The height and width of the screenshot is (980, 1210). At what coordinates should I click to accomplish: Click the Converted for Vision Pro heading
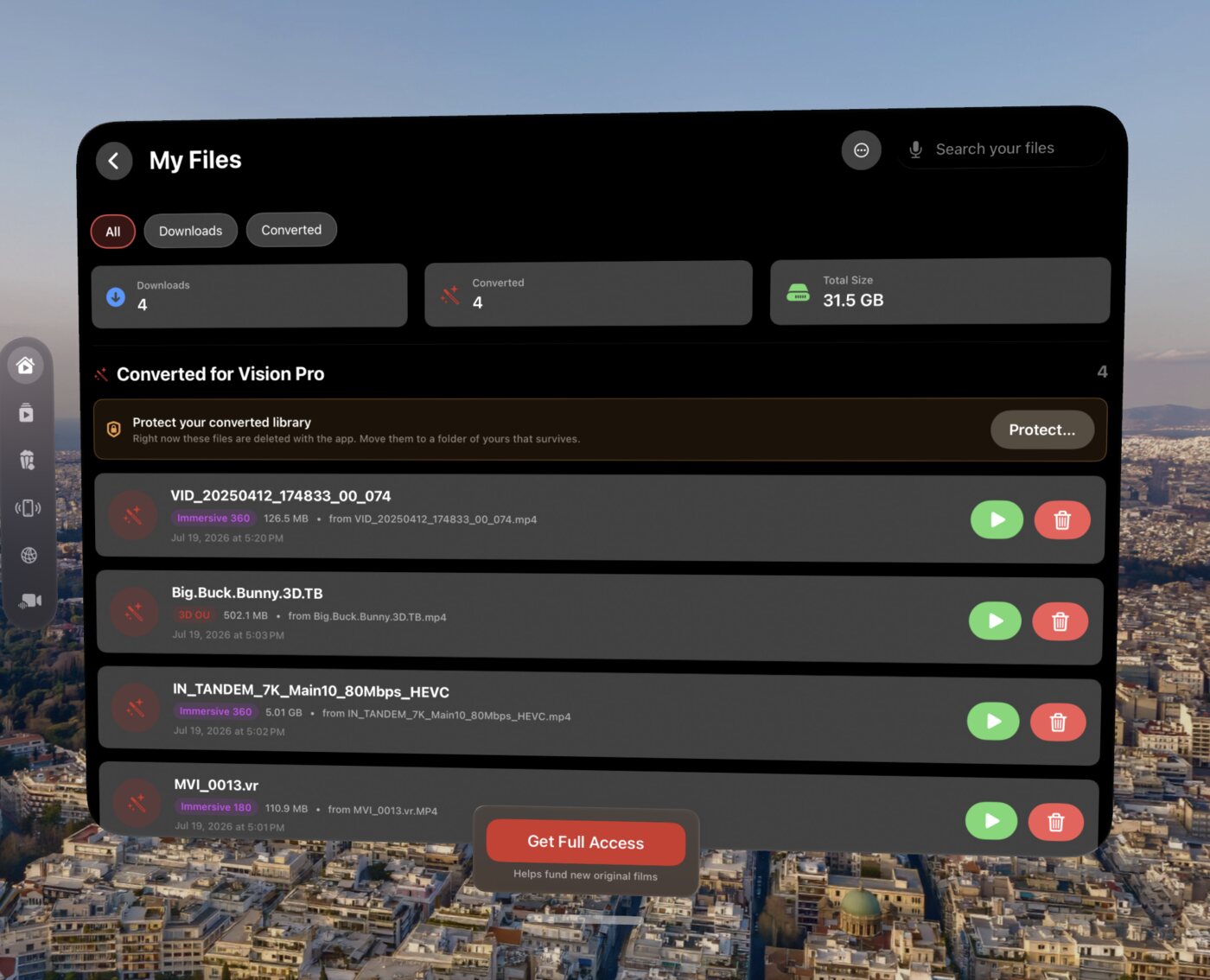(220, 374)
